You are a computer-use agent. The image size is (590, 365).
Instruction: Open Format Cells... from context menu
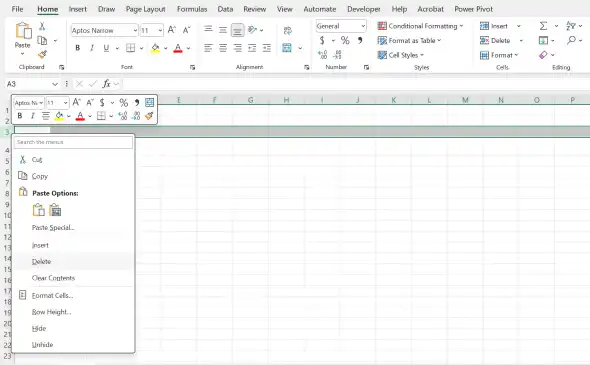pyautogui.click(x=74, y=295)
